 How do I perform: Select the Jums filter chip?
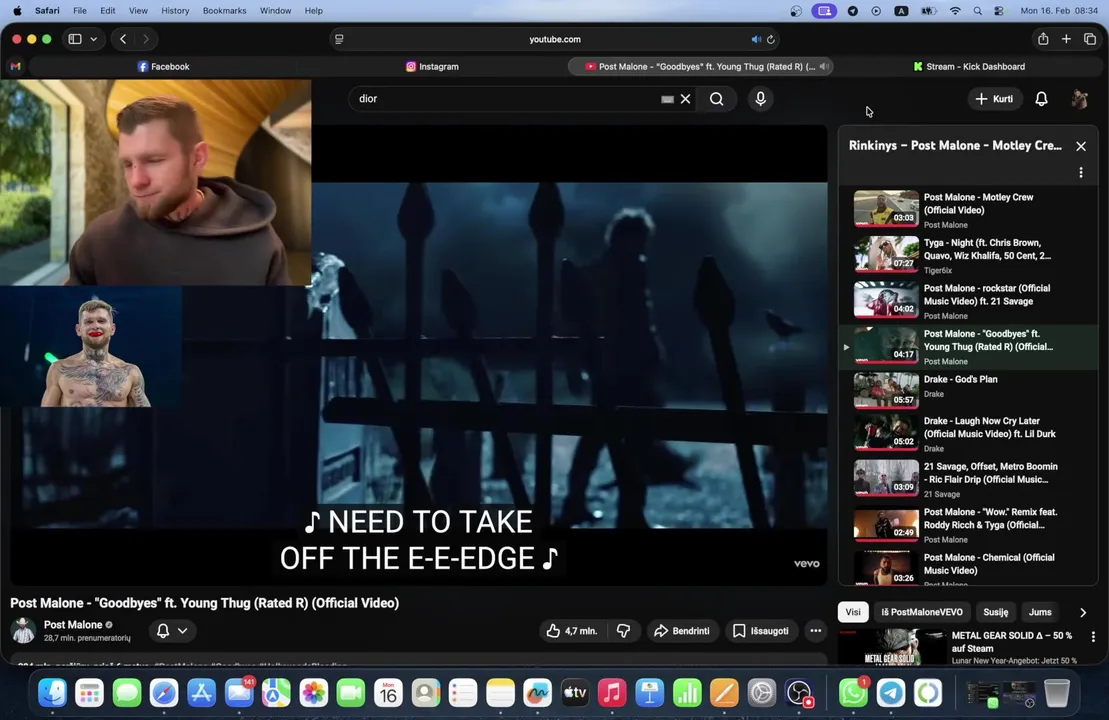[x=1040, y=612]
